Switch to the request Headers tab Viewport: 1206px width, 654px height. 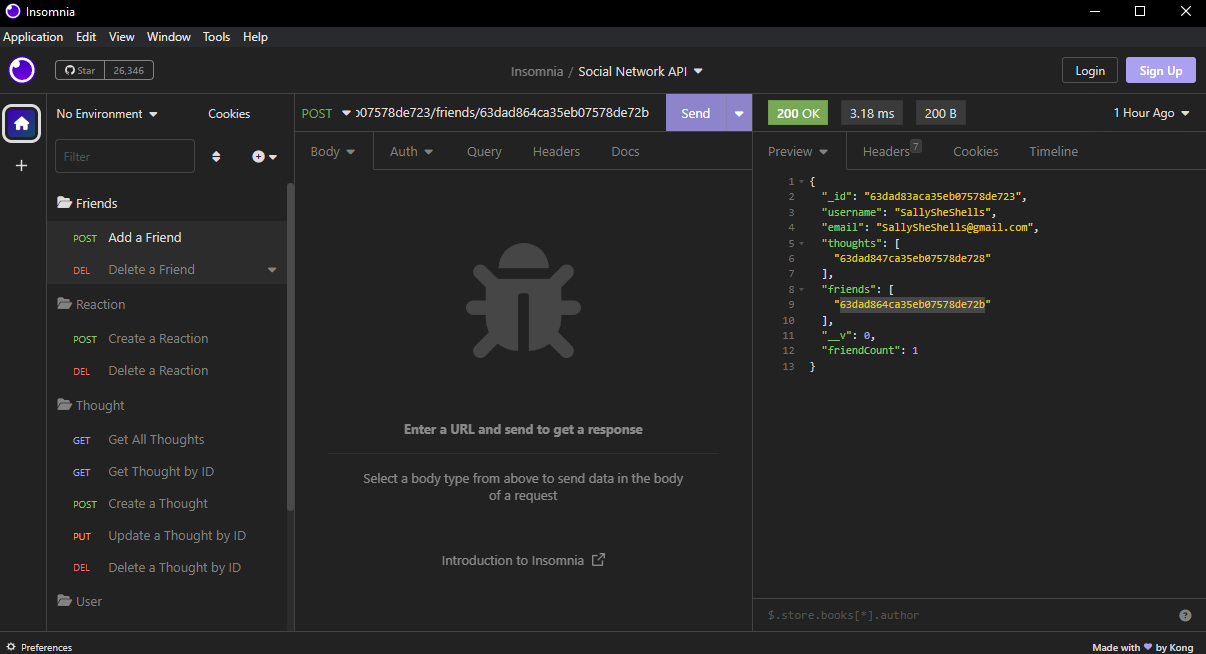pos(556,152)
